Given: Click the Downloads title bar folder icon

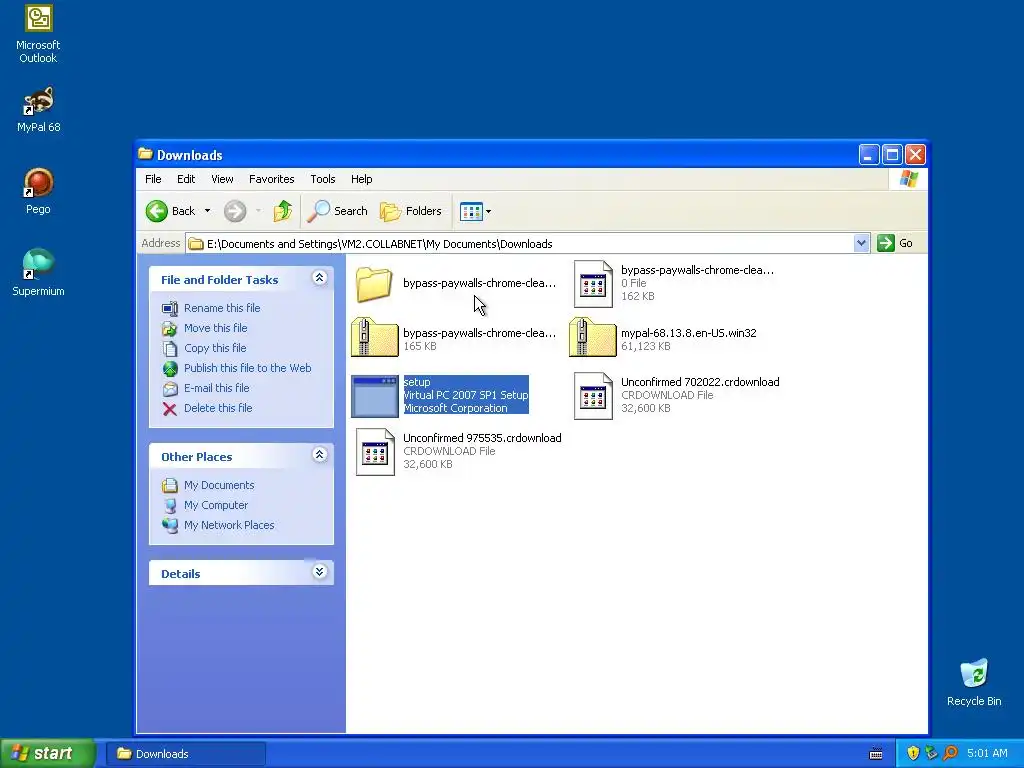Looking at the screenshot, I should pyautogui.click(x=145, y=154).
